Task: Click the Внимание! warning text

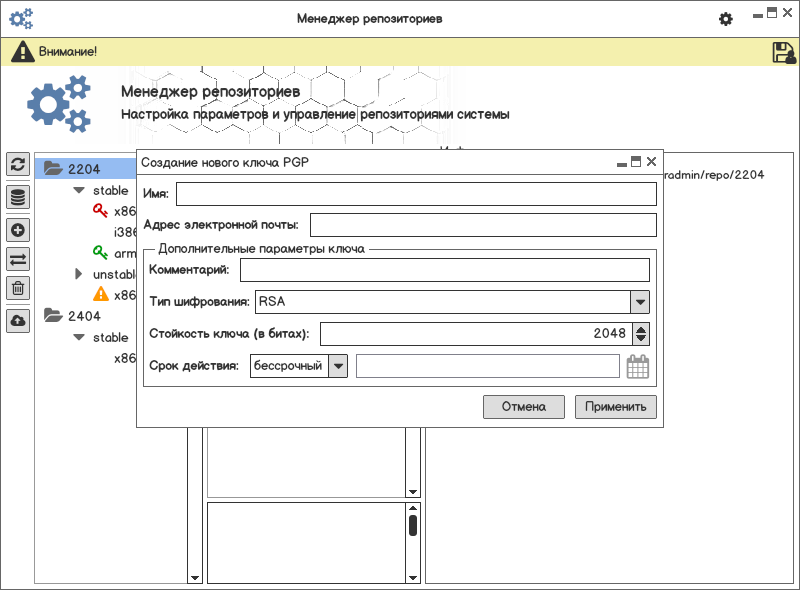Action: pyautogui.click(x=67, y=52)
